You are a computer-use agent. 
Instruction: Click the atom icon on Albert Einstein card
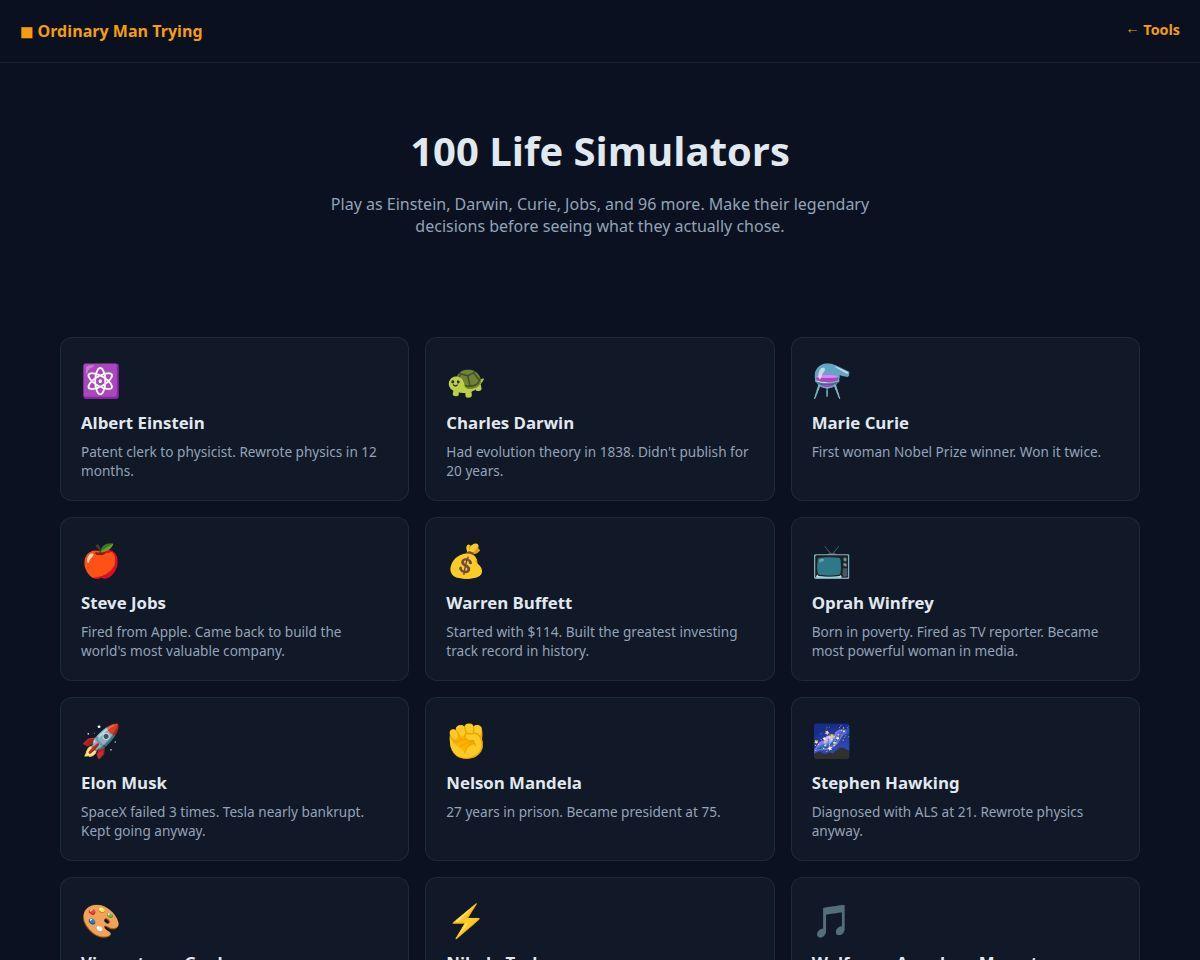click(101, 381)
